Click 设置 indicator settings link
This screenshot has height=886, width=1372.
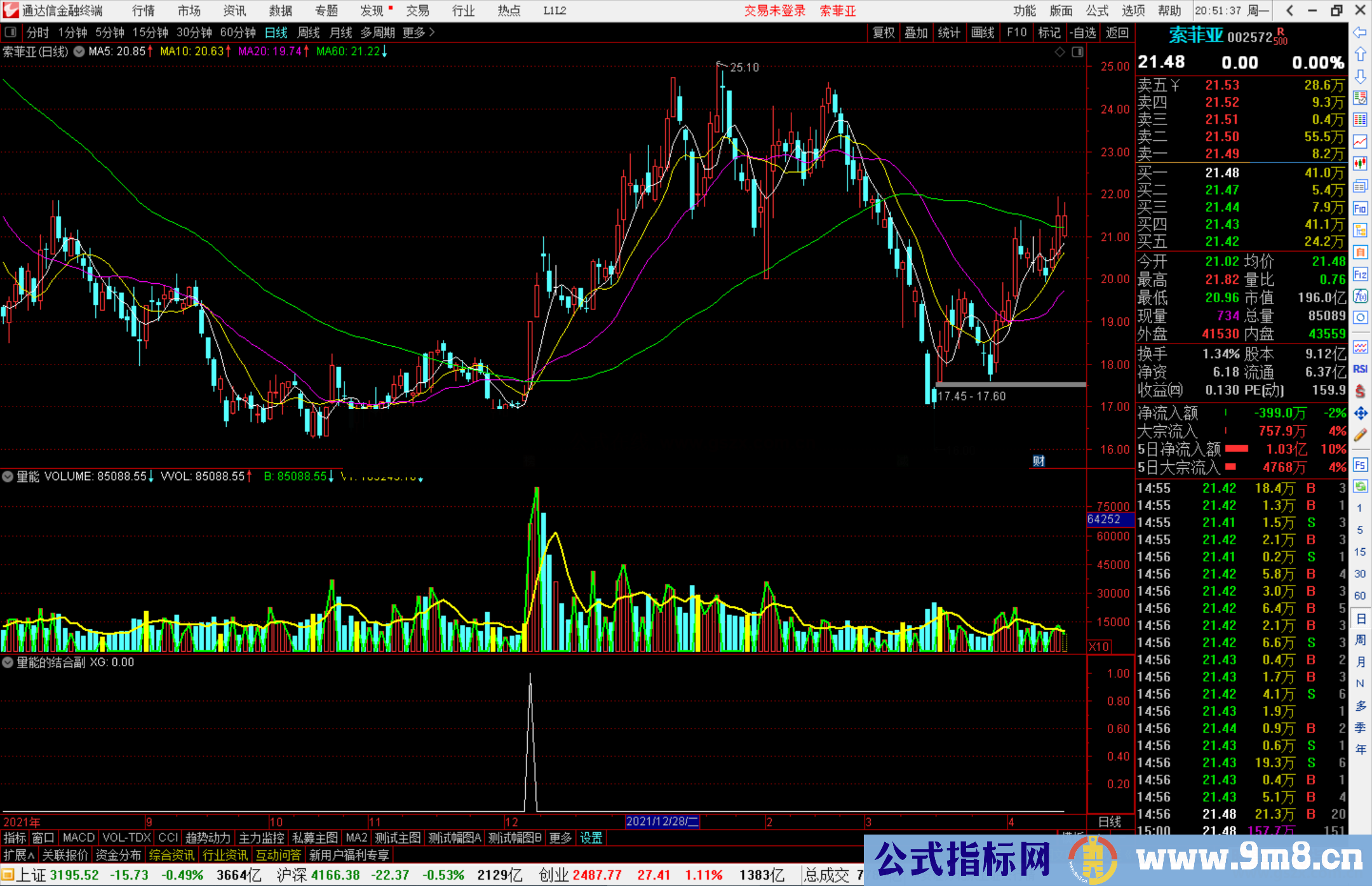[591, 838]
